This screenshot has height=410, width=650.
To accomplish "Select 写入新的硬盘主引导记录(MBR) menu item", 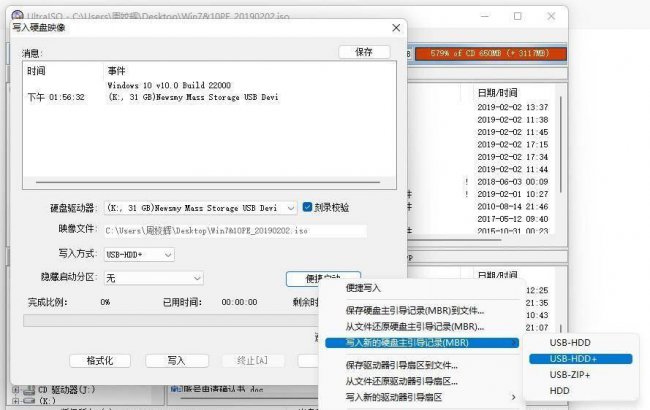I will click(422, 343).
